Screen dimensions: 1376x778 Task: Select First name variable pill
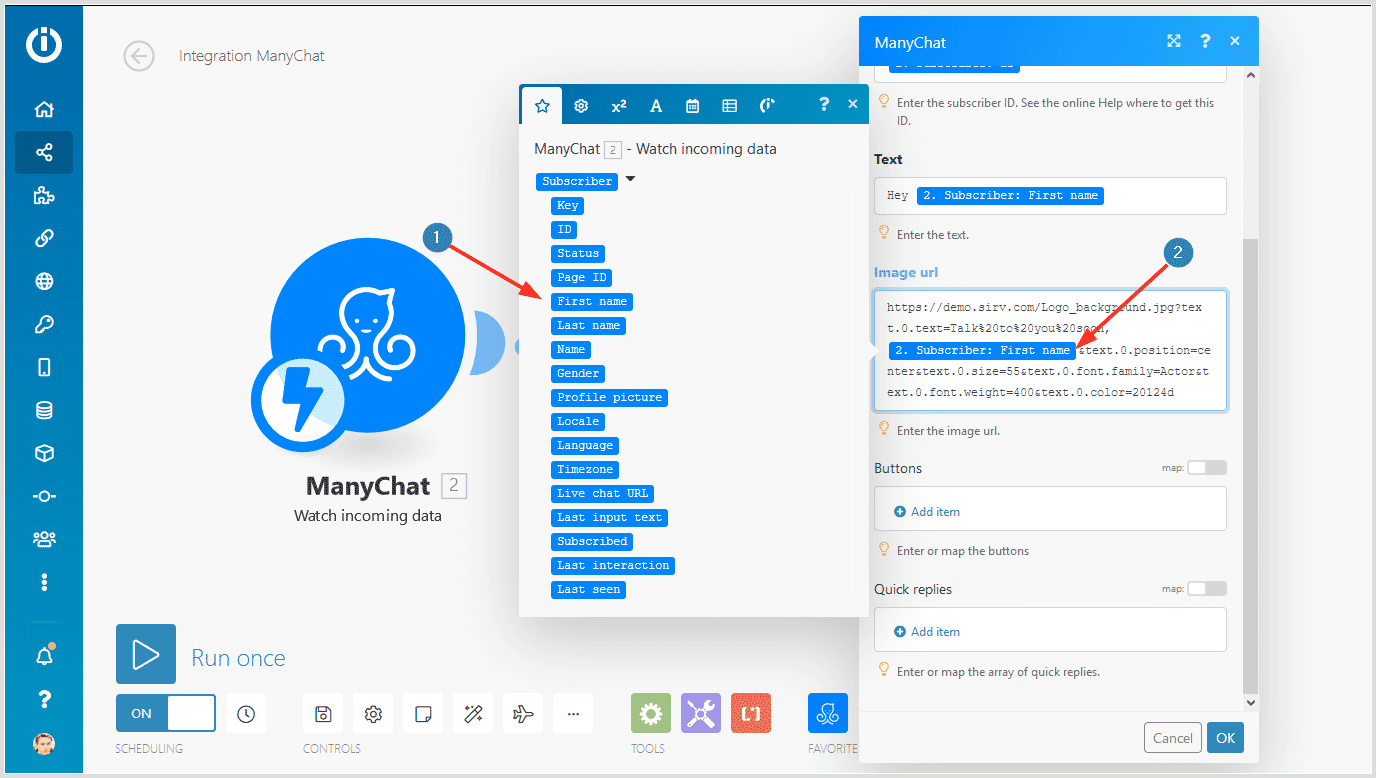[592, 301]
